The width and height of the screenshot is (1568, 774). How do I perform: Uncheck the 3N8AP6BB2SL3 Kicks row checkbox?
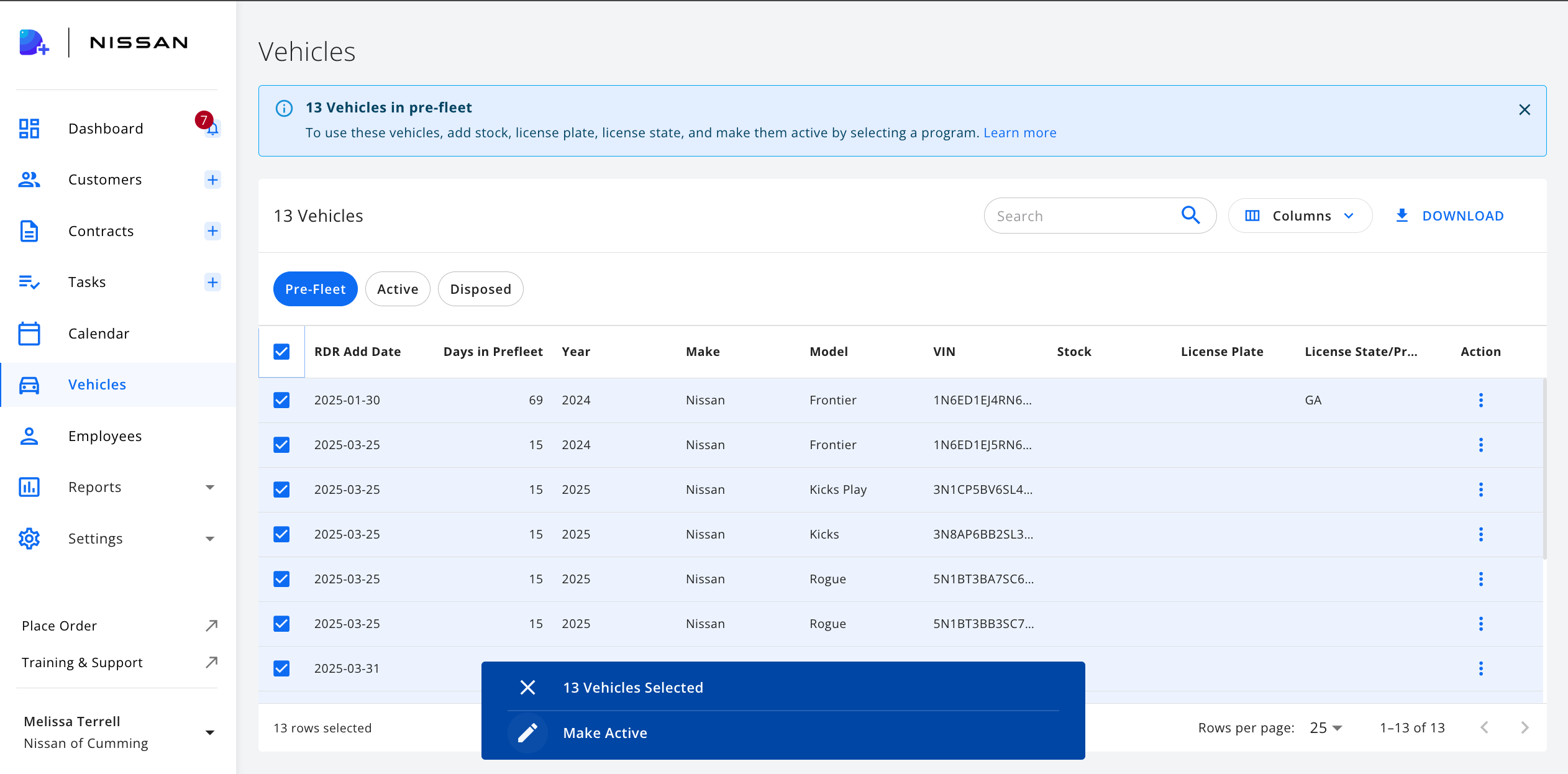pyautogui.click(x=281, y=534)
